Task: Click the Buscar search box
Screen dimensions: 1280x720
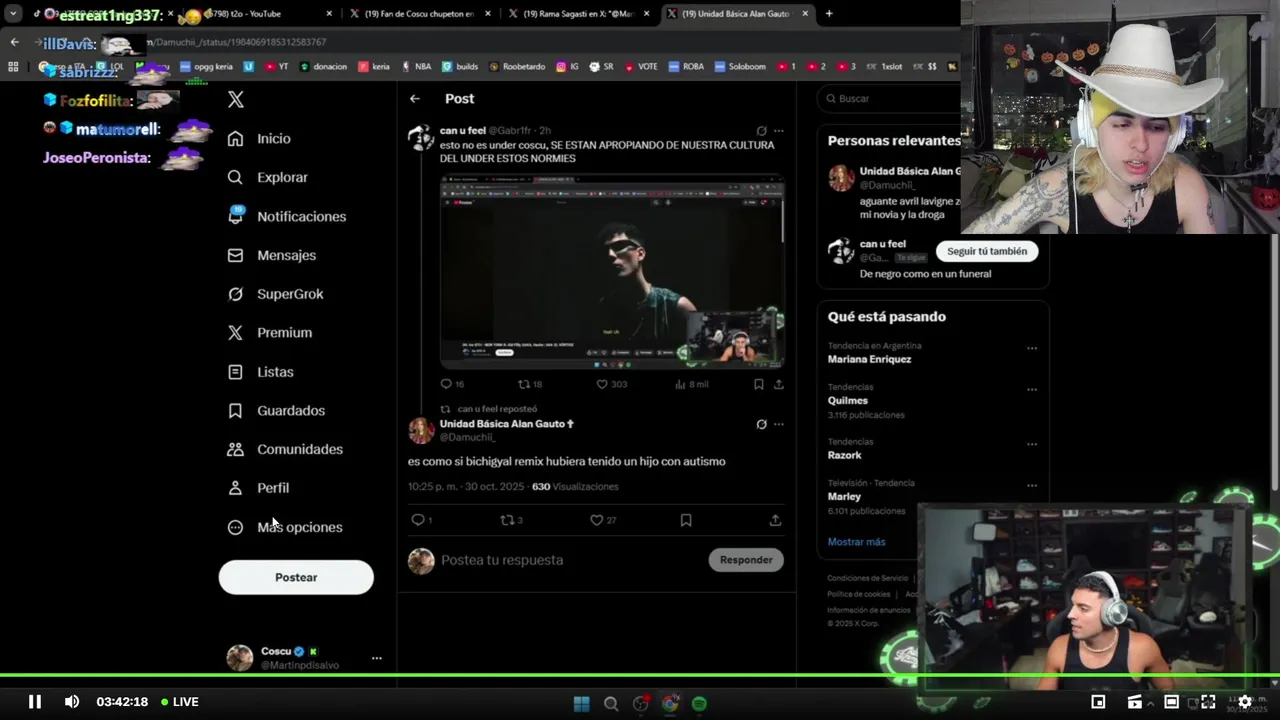Action: 890,99
